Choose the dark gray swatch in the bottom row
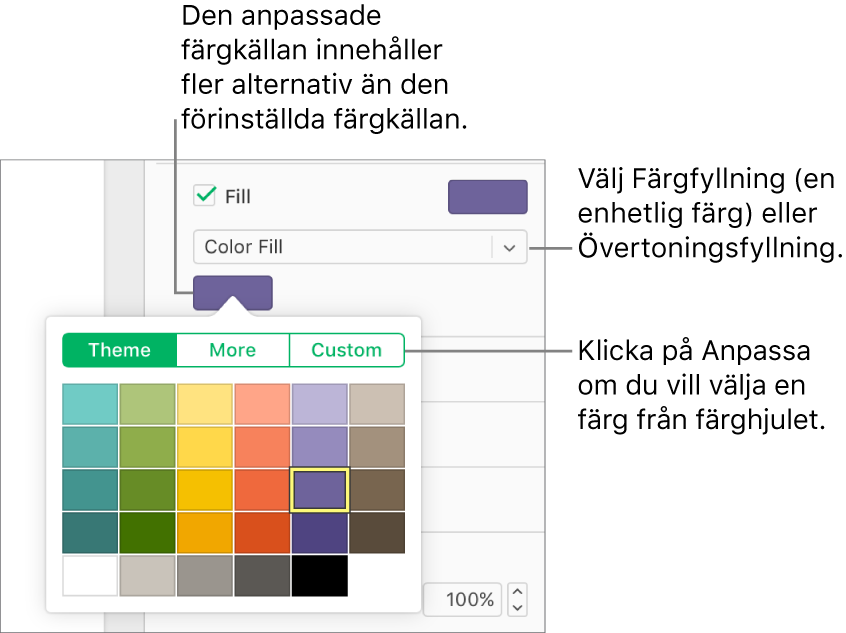The image size is (846, 633). click(x=262, y=576)
